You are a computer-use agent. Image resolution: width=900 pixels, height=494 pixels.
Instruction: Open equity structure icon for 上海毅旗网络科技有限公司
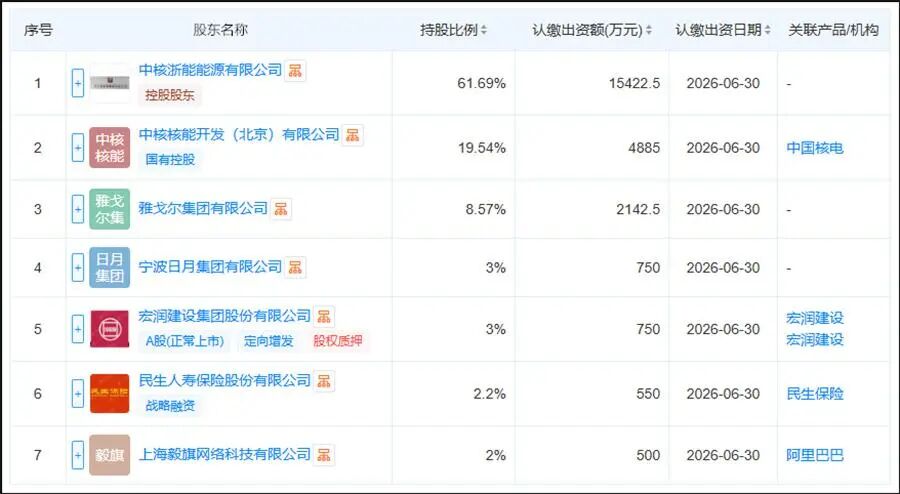324,455
